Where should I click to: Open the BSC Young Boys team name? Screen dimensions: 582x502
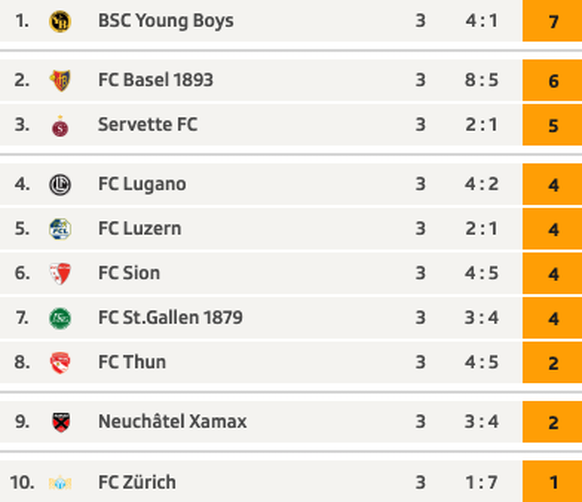[x=166, y=21]
